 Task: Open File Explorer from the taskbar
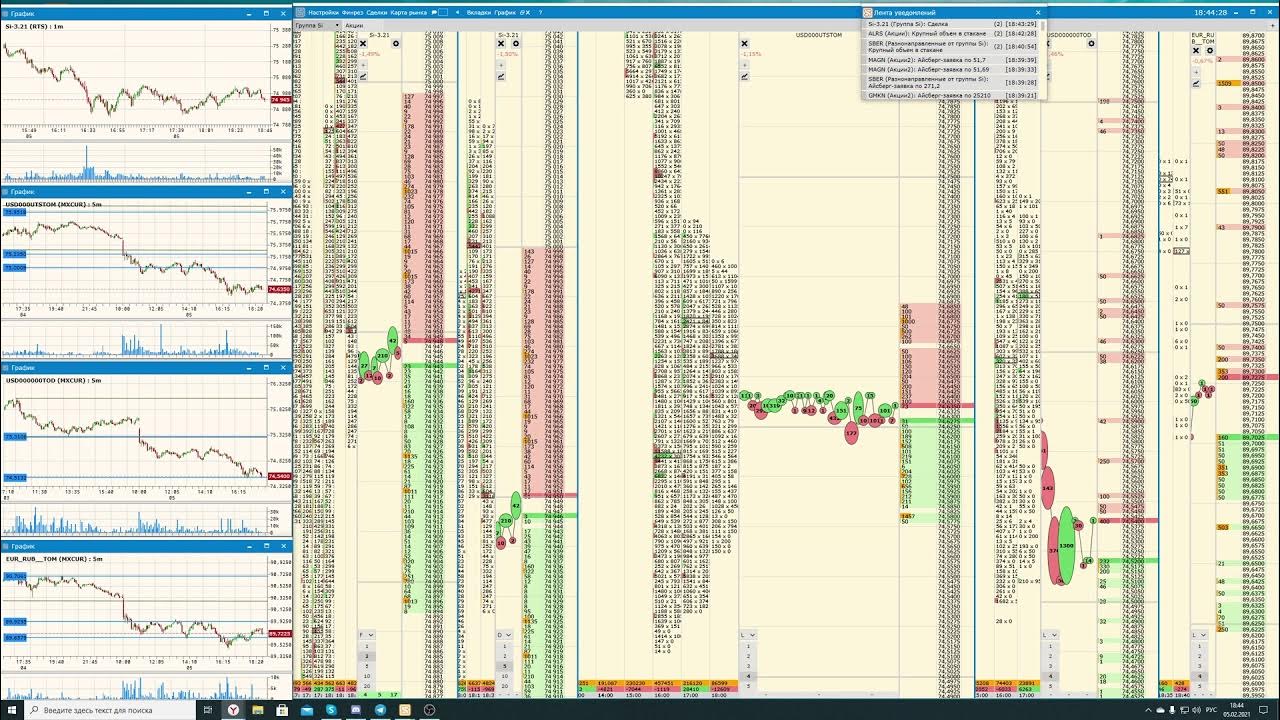coord(257,710)
